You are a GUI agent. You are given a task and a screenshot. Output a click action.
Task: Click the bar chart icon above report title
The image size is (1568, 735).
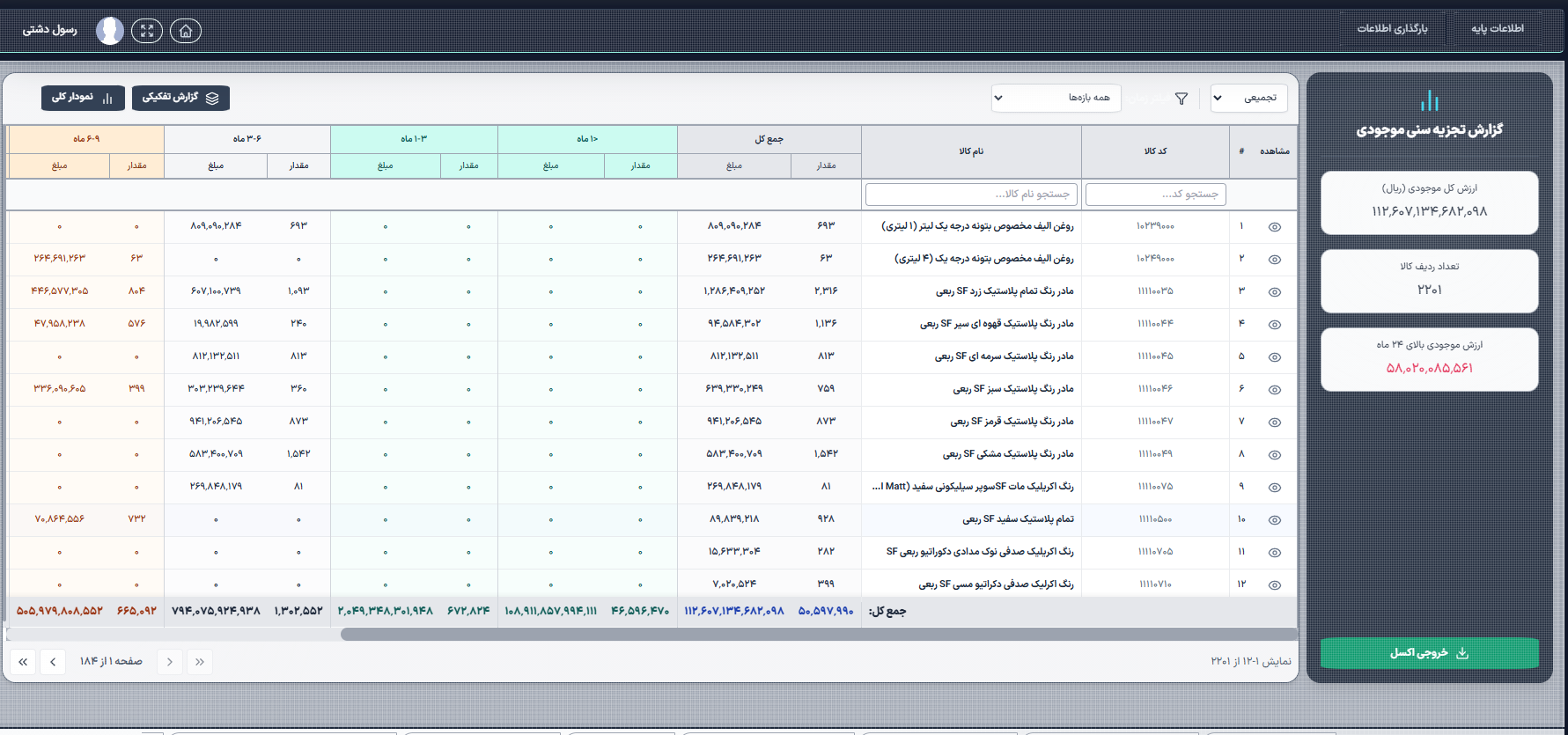(x=1430, y=100)
